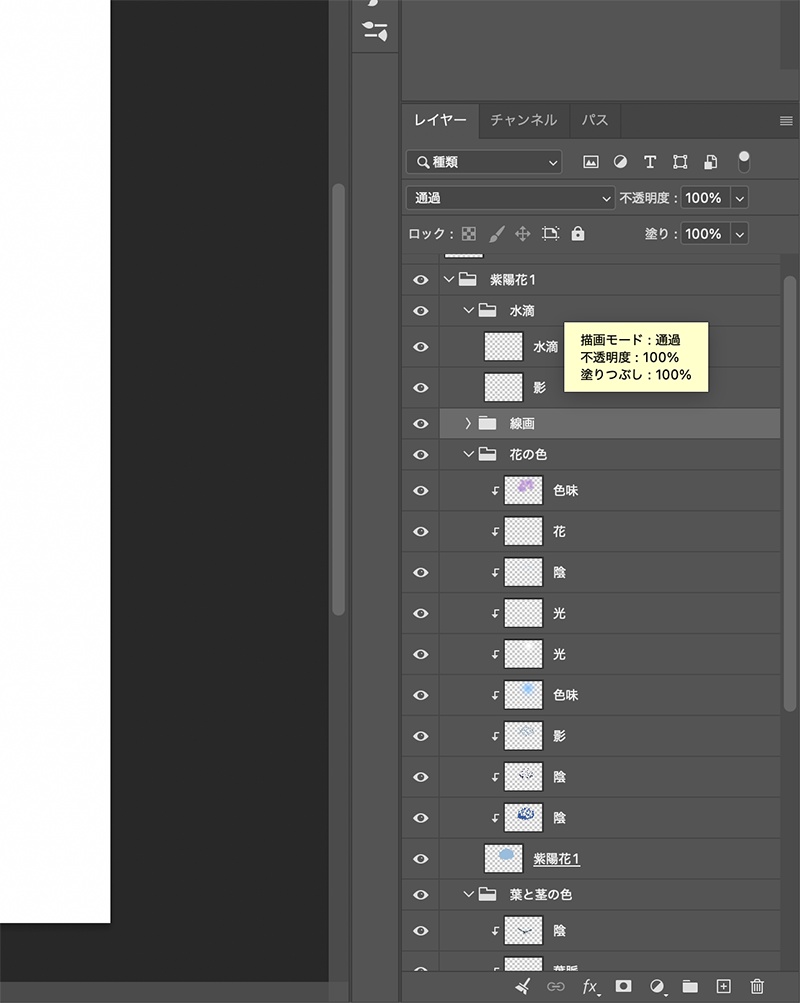
Task: Select the 花 layer thumbnail
Action: click(523, 532)
